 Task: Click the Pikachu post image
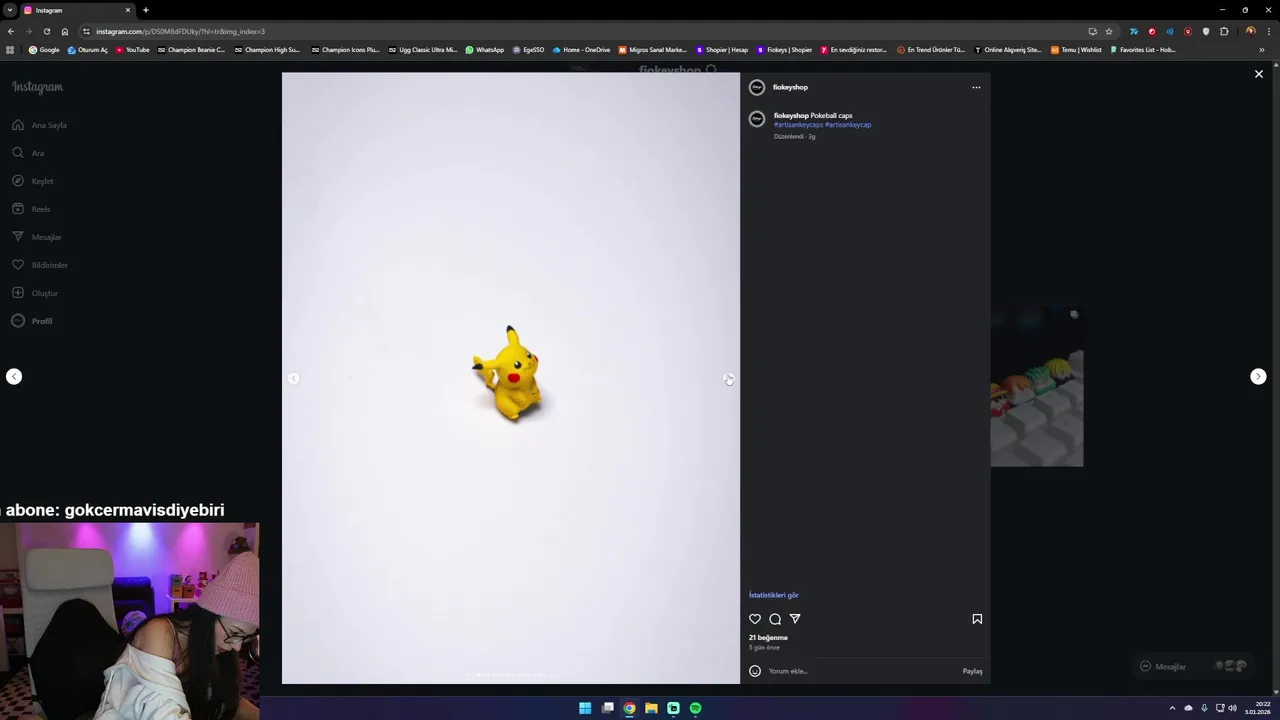coord(511,378)
